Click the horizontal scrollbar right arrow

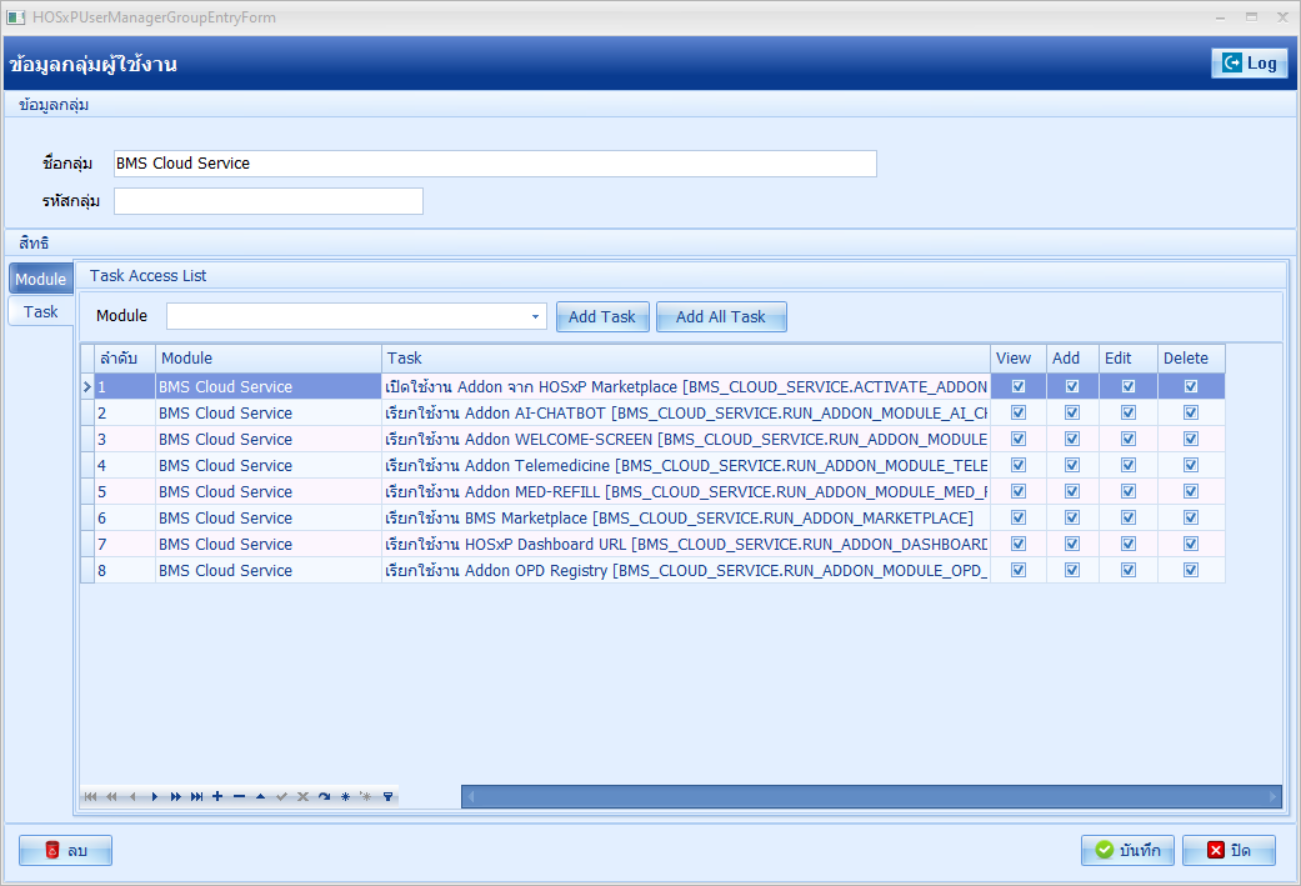coord(1272,797)
